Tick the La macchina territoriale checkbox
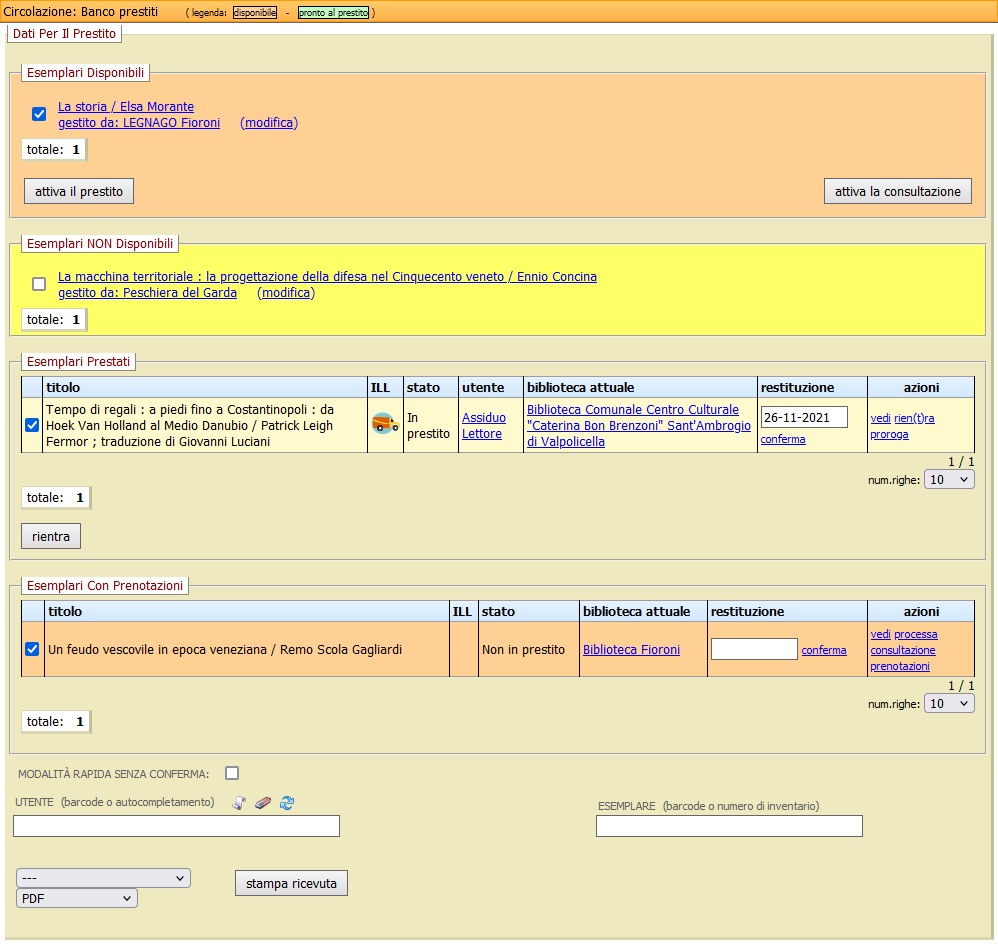Image resolution: width=998 pixels, height=944 pixels. point(39,284)
